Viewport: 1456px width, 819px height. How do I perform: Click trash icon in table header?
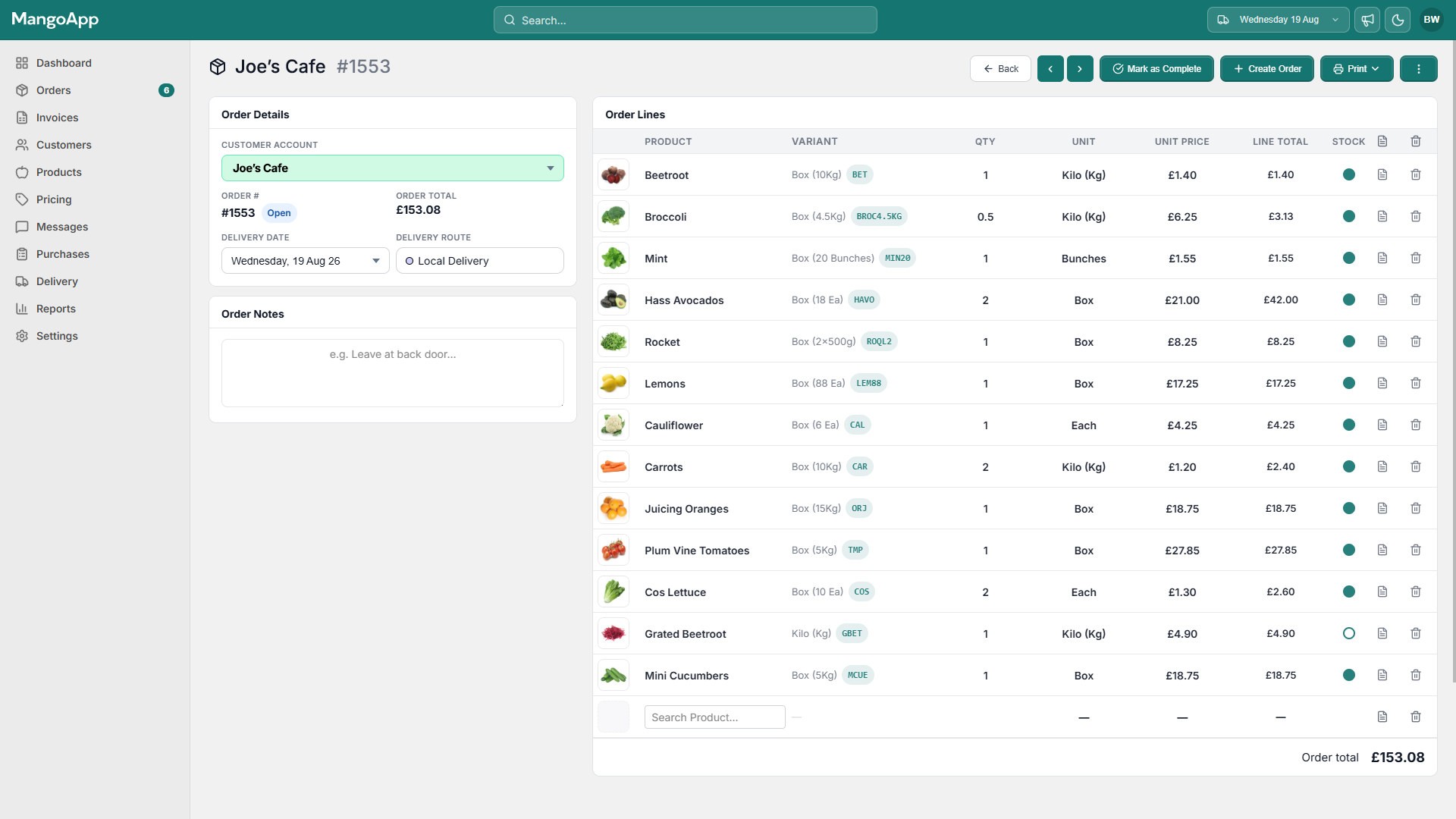1415,141
